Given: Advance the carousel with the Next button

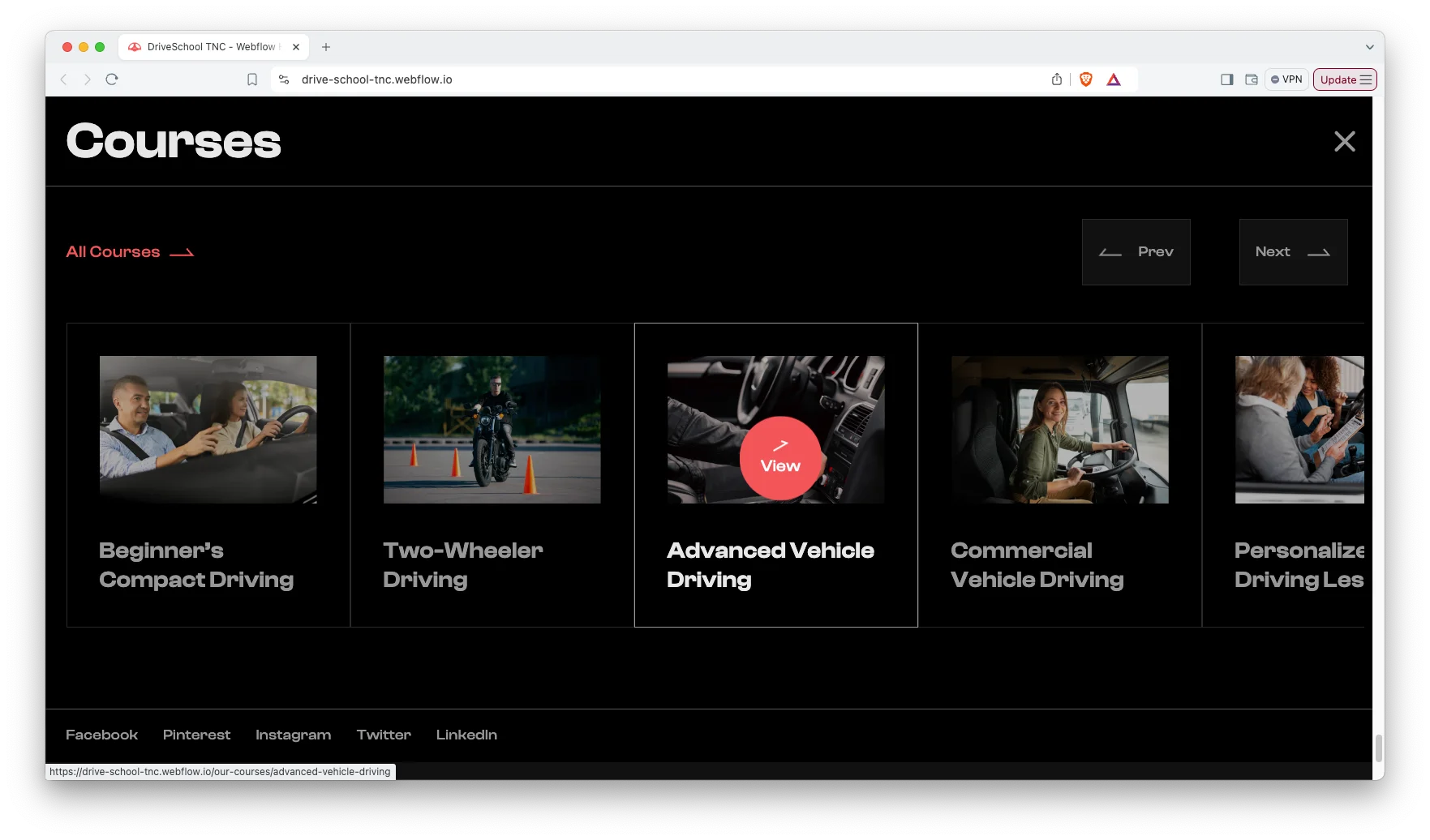Looking at the screenshot, I should [x=1293, y=252].
